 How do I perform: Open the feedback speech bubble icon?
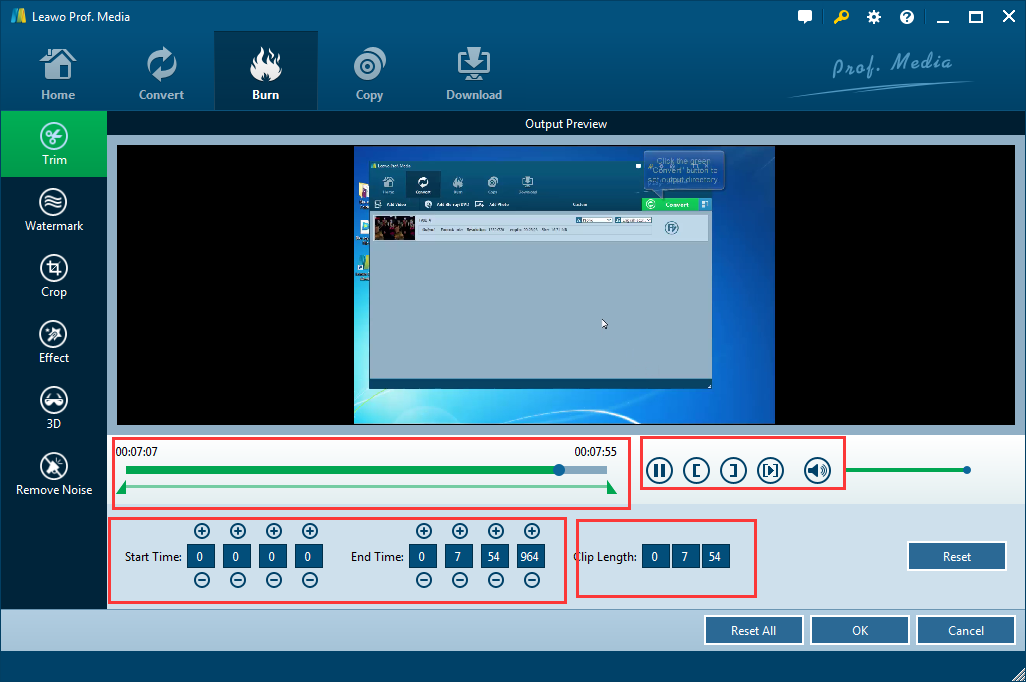pos(805,17)
